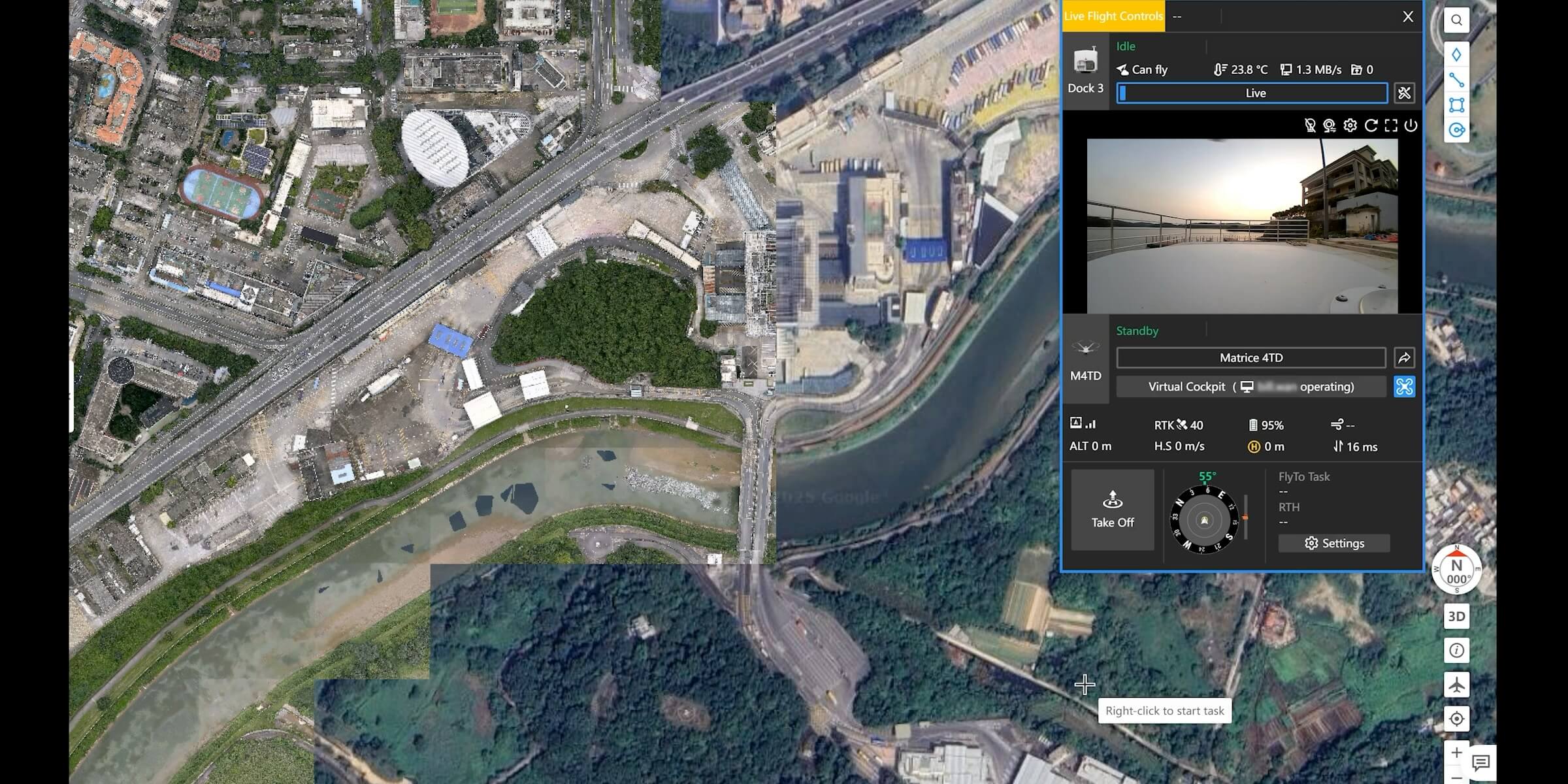Image resolution: width=1568 pixels, height=784 pixels.
Task: Click the Take Off button
Action: [x=1113, y=510]
